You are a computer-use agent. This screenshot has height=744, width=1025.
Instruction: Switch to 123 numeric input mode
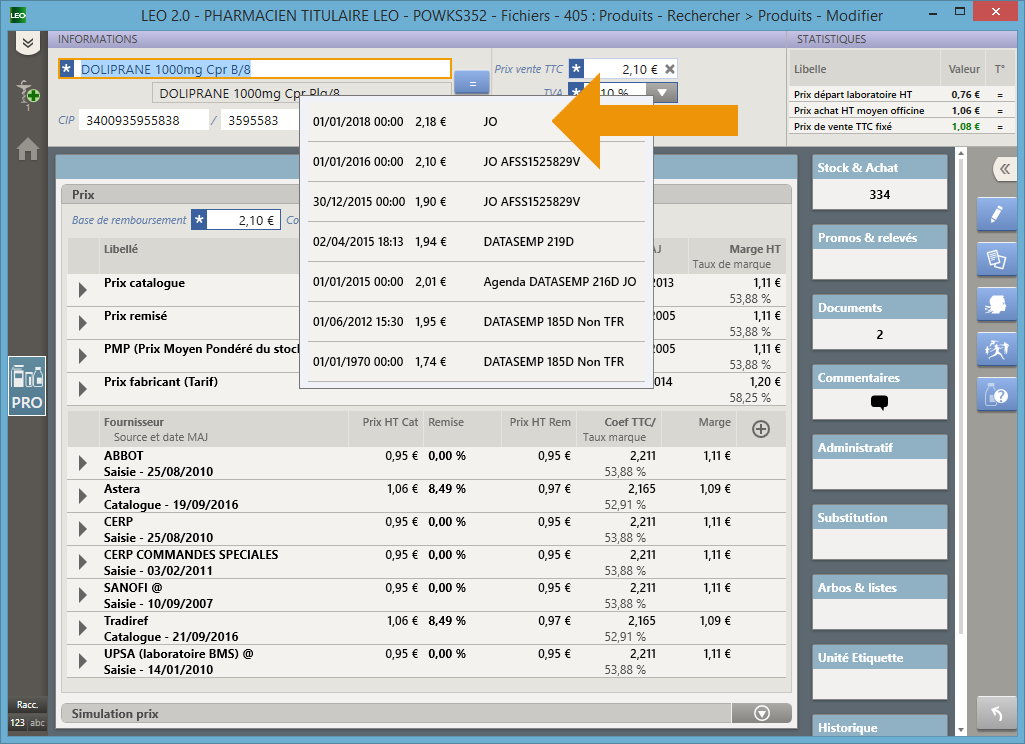pos(18,722)
